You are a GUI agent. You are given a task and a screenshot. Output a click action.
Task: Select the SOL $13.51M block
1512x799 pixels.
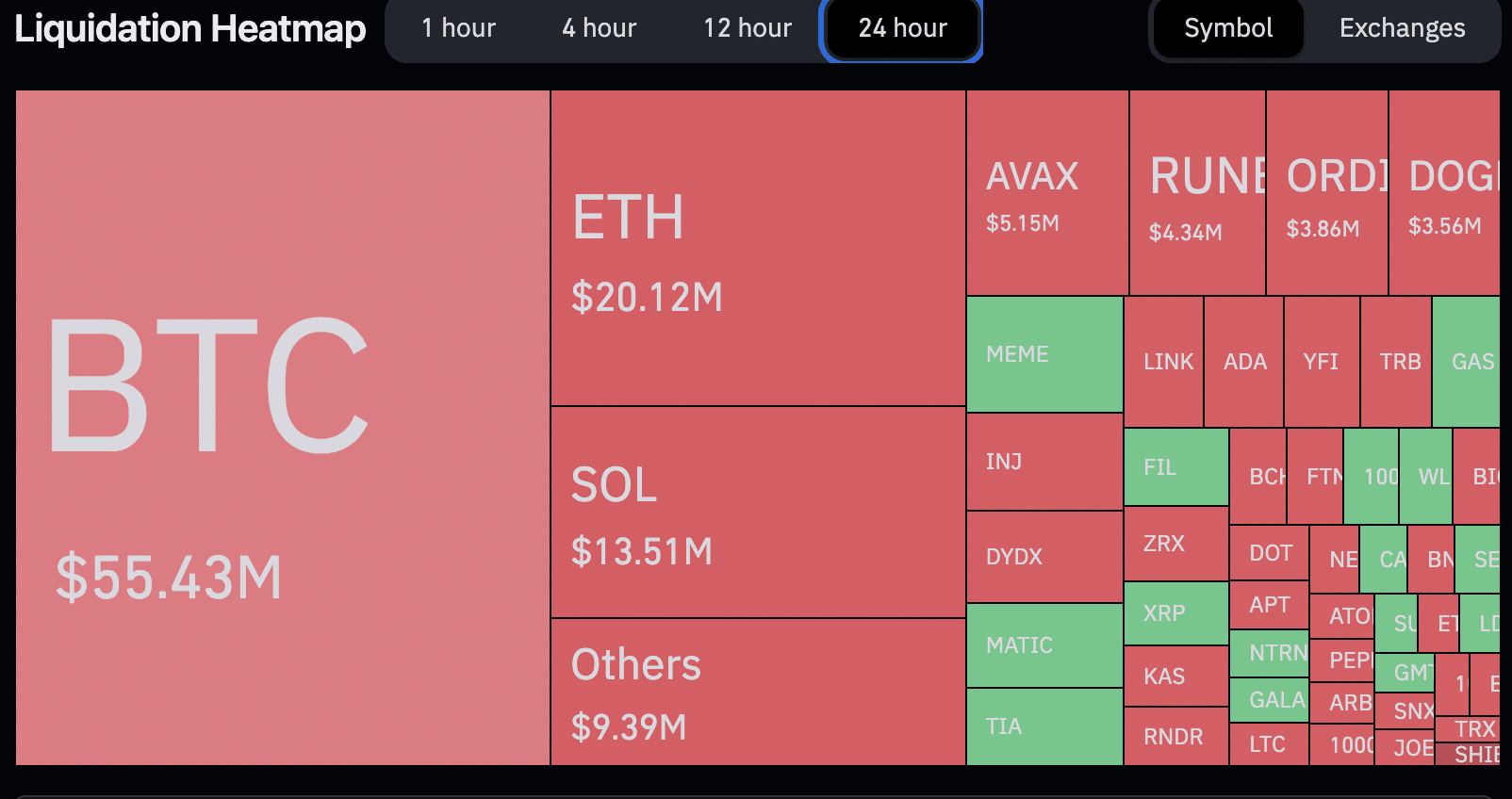[x=758, y=512]
